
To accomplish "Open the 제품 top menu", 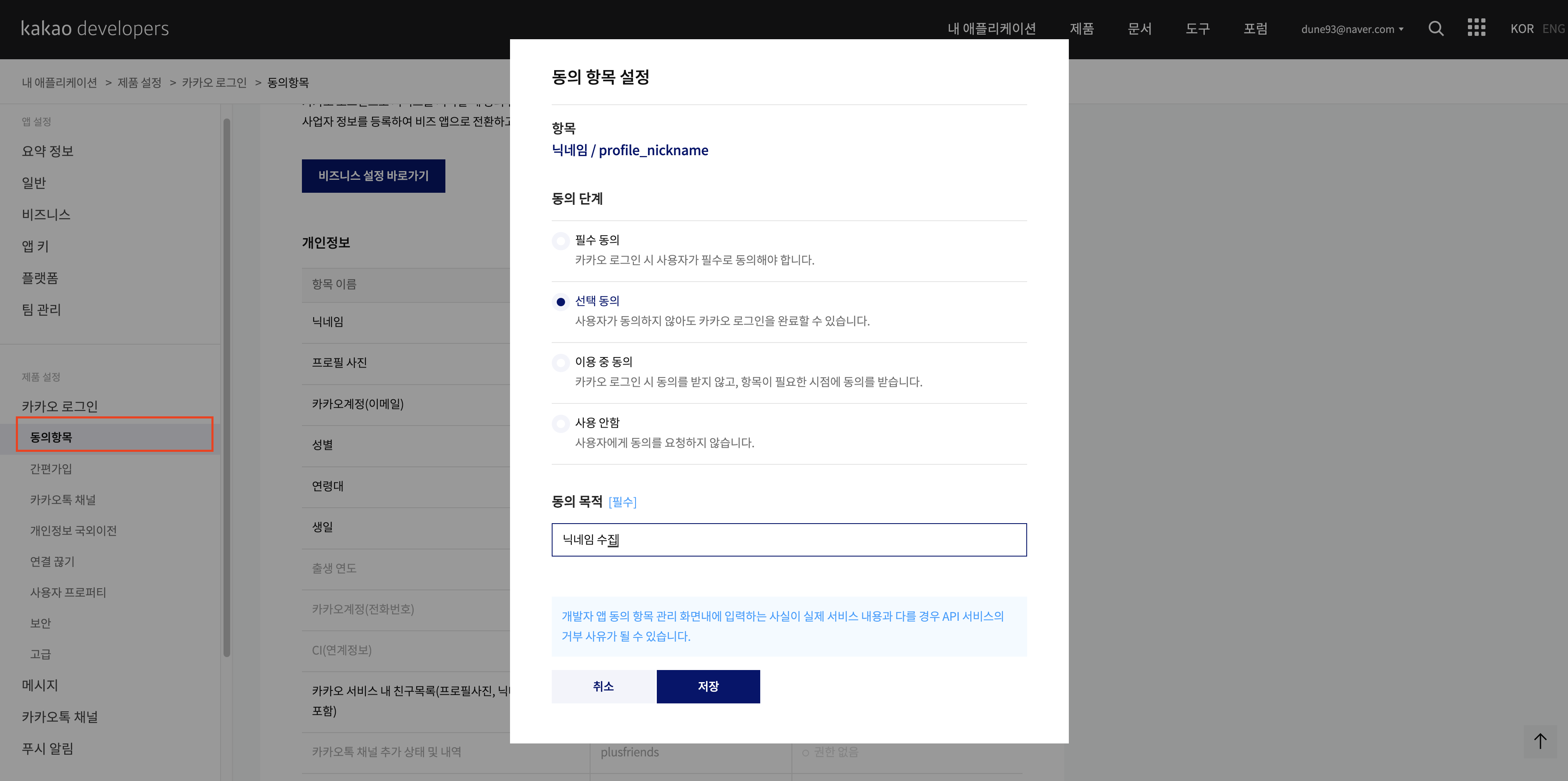I will [1082, 29].
